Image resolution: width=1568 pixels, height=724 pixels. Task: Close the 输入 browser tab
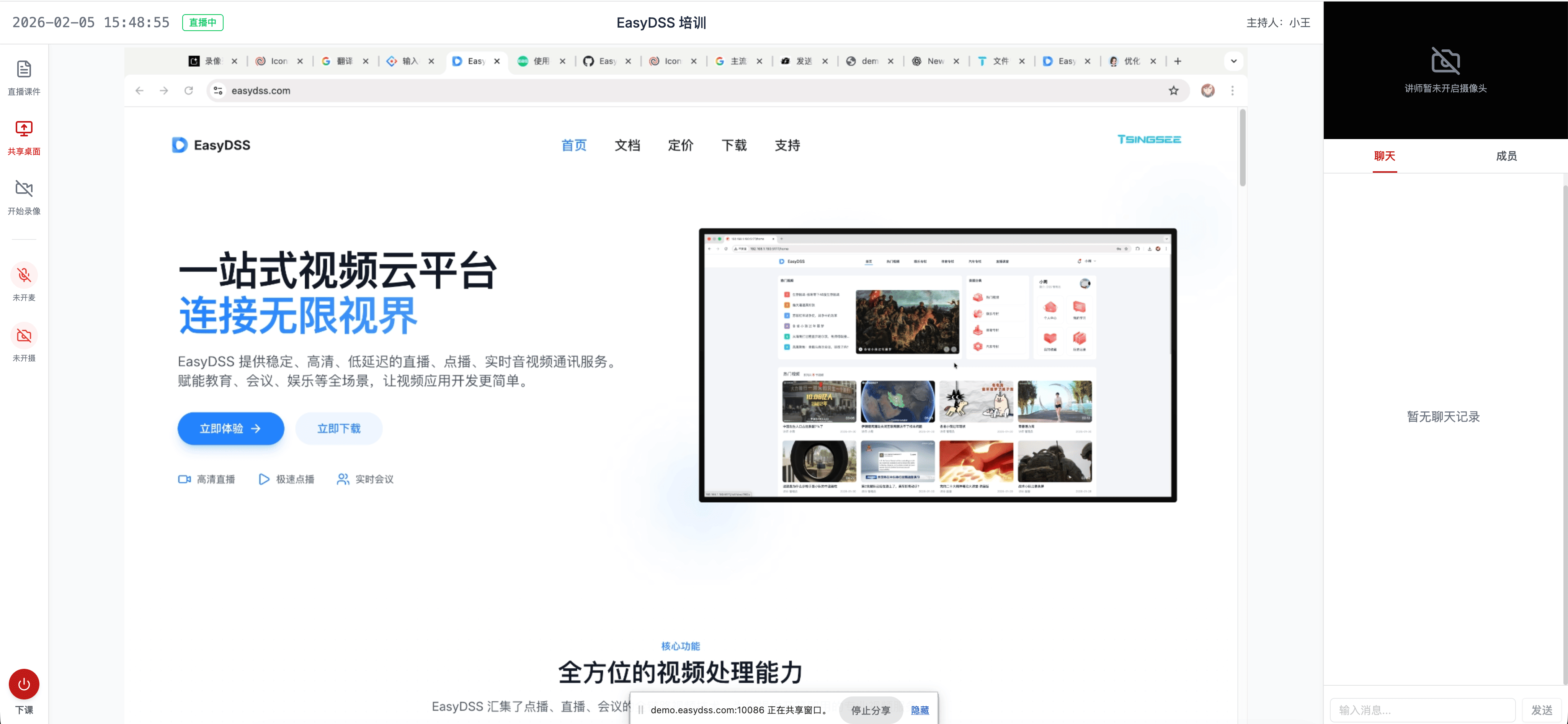[431, 61]
